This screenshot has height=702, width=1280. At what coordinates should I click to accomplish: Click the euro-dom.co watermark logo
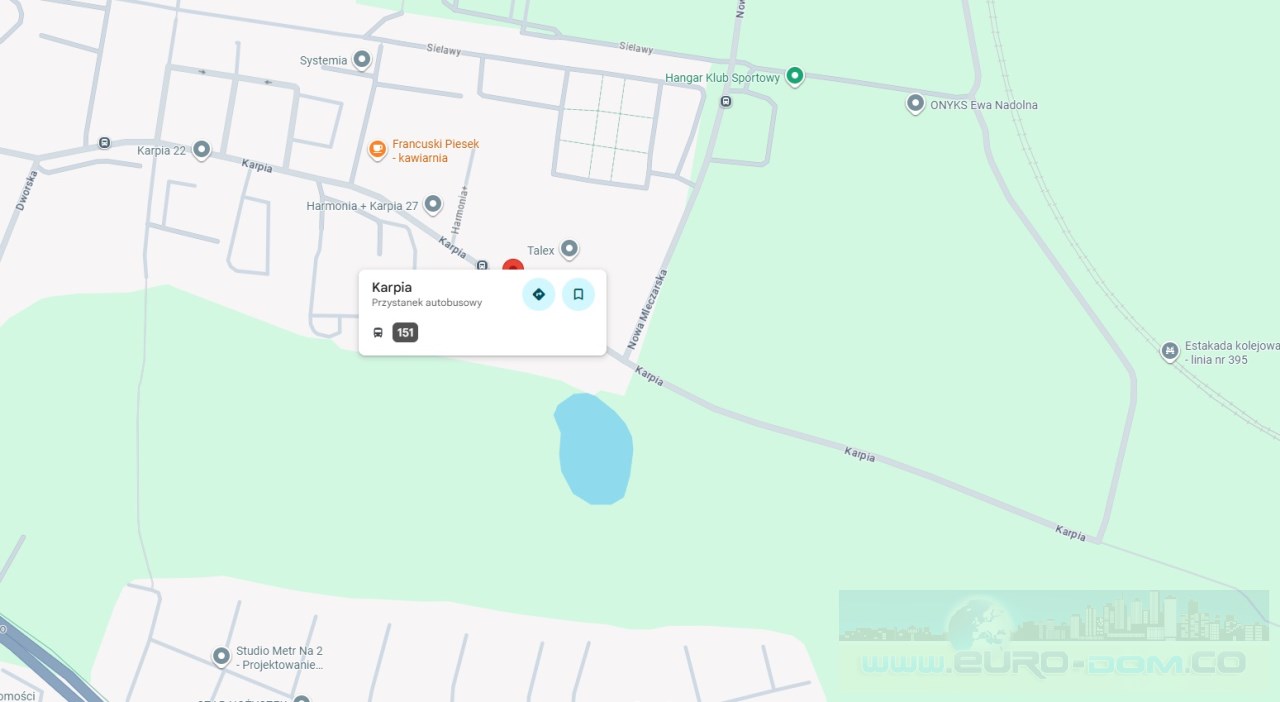click(x=1053, y=638)
